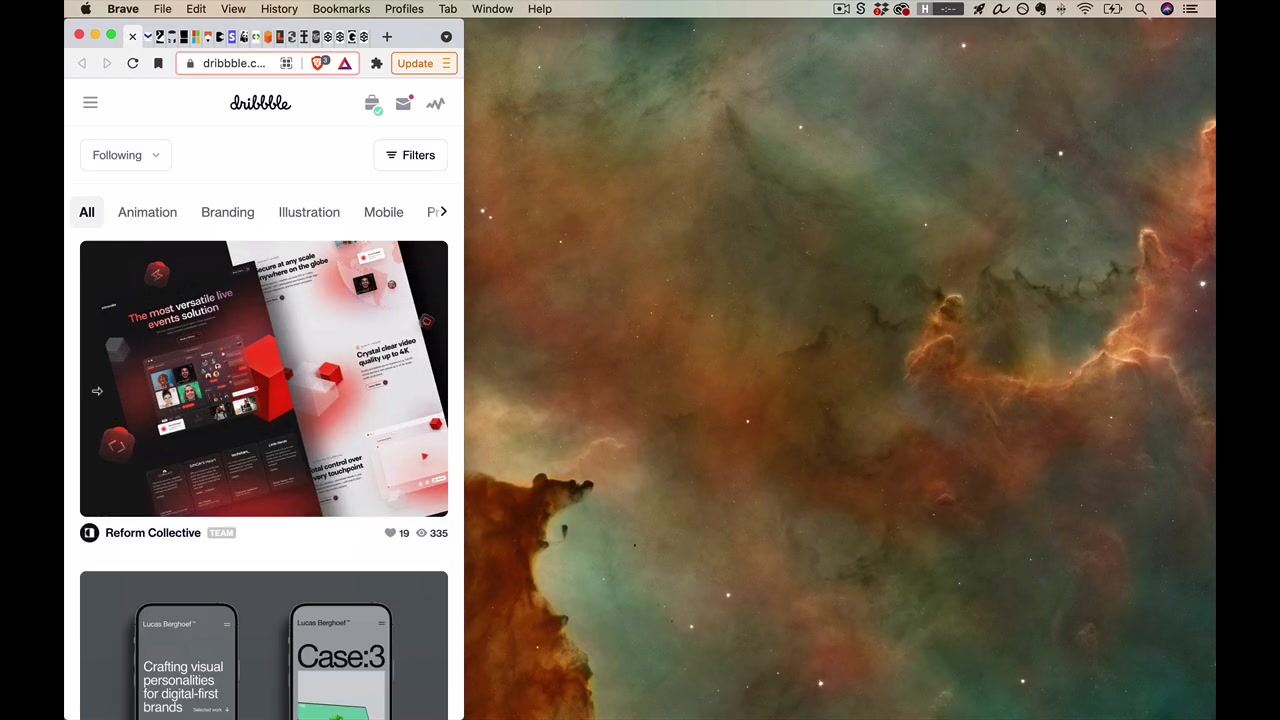This screenshot has height=720, width=1280.
Task: Open the rocket menu bar icon
Action: coord(979,9)
